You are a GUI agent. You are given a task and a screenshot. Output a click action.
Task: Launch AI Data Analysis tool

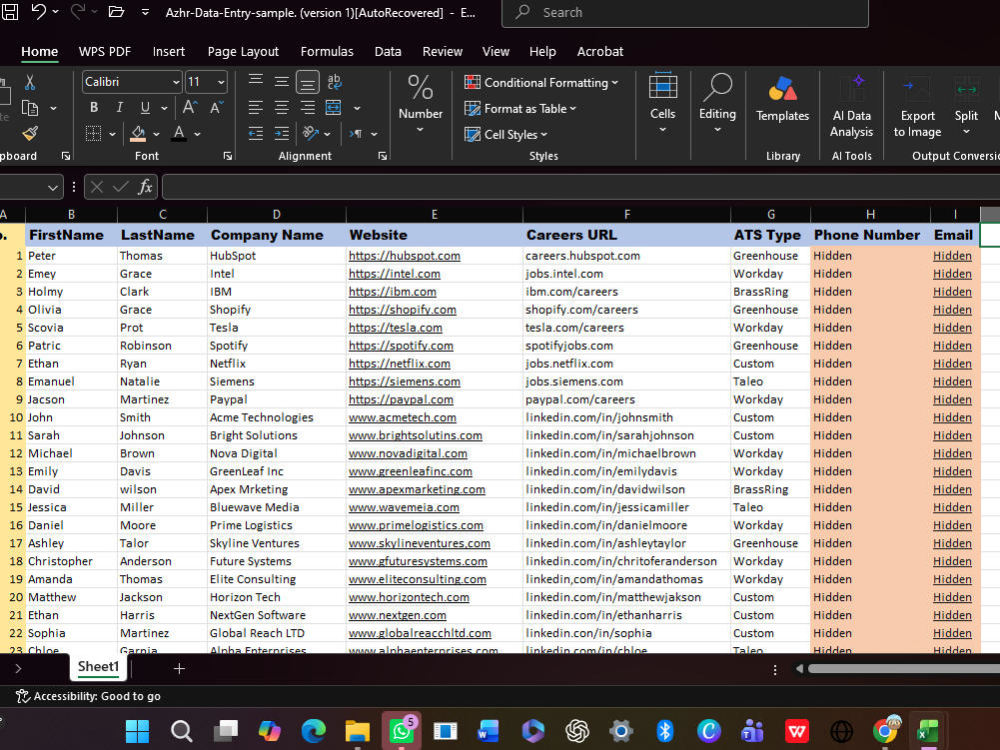click(x=851, y=106)
